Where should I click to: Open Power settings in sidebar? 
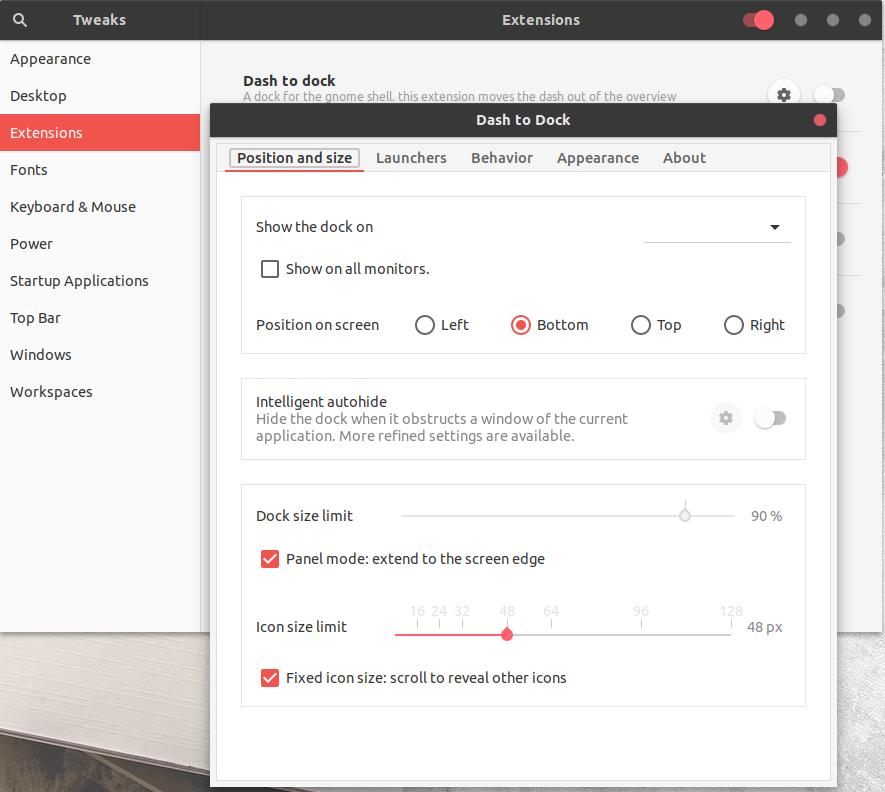100,244
